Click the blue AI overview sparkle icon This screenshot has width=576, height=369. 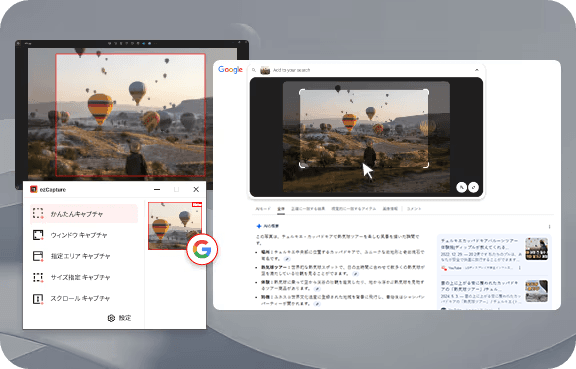259,226
